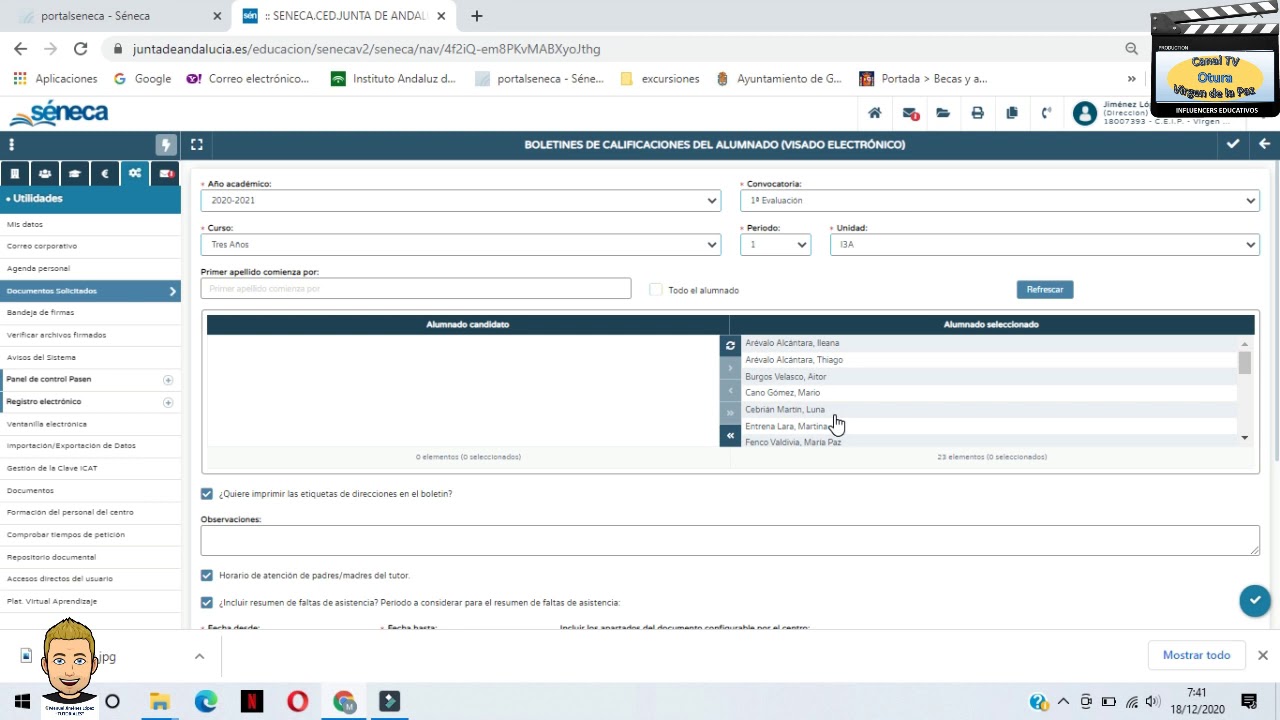
Task: Open File Explorer from taskbar
Action: (160, 701)
